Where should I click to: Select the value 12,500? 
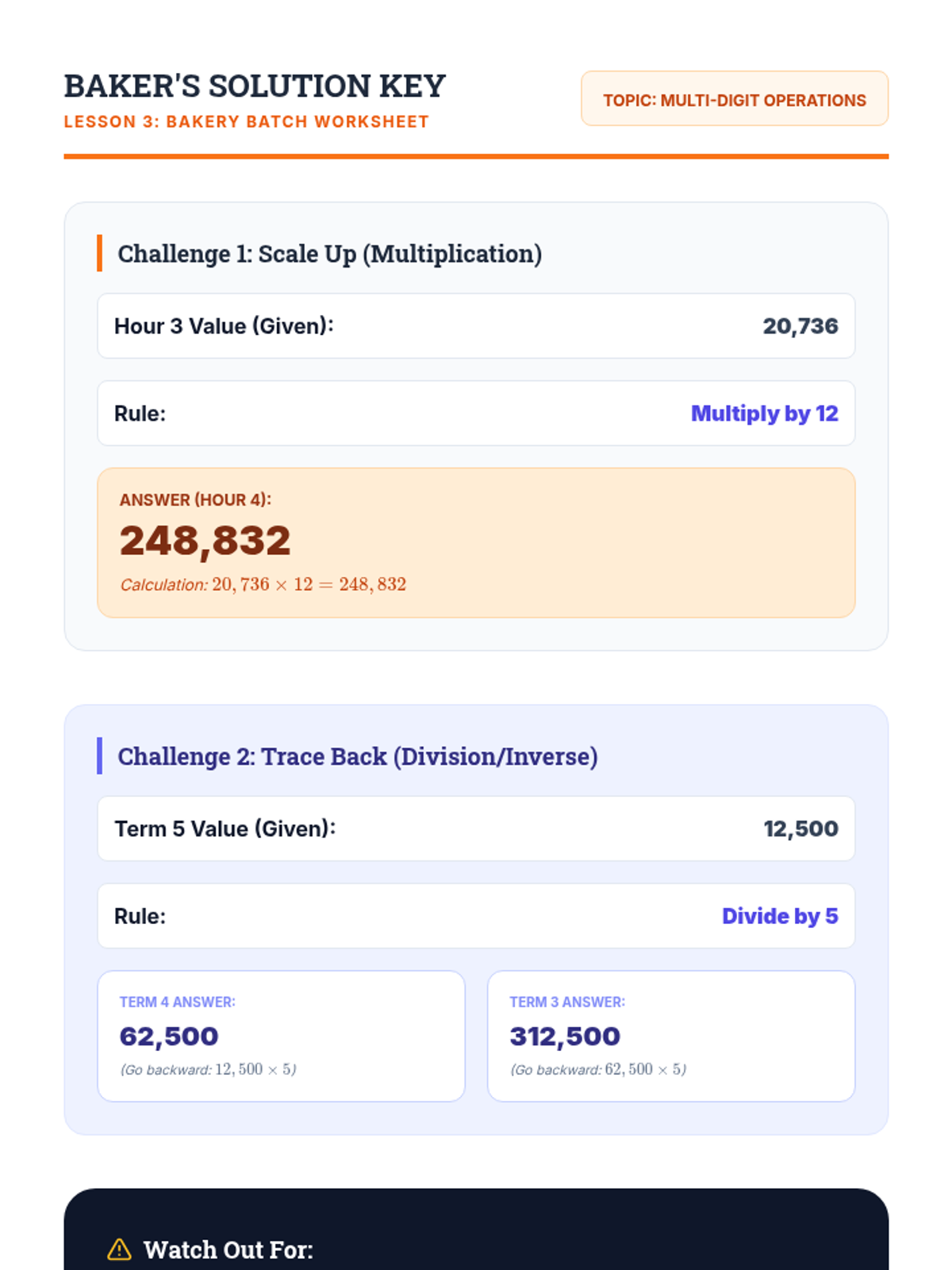click(x=800, y=829)
